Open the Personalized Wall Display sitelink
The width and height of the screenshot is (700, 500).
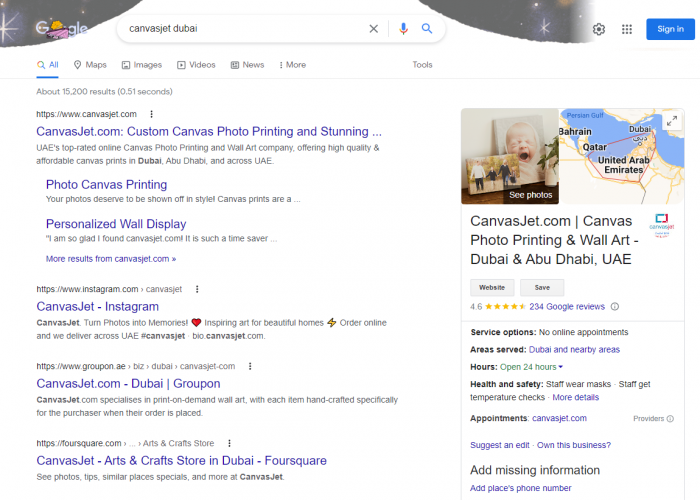116,224
